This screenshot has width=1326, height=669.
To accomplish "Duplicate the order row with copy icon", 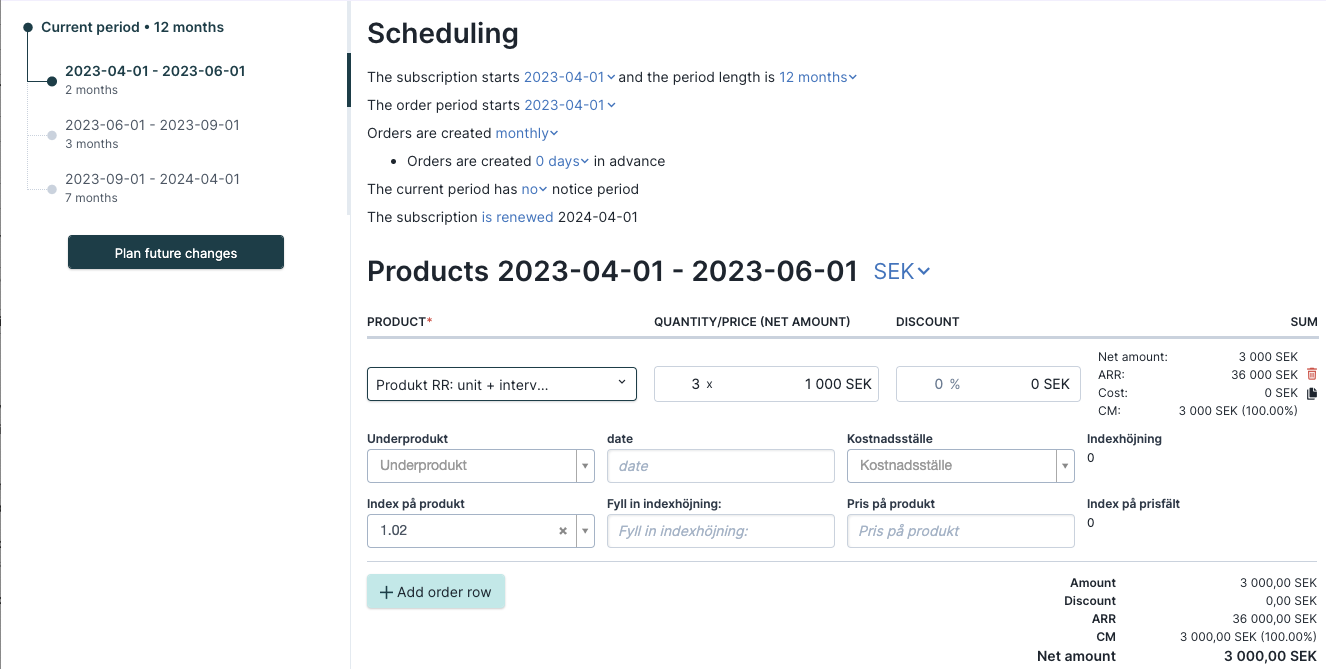I will click(x=1312, y=393).
